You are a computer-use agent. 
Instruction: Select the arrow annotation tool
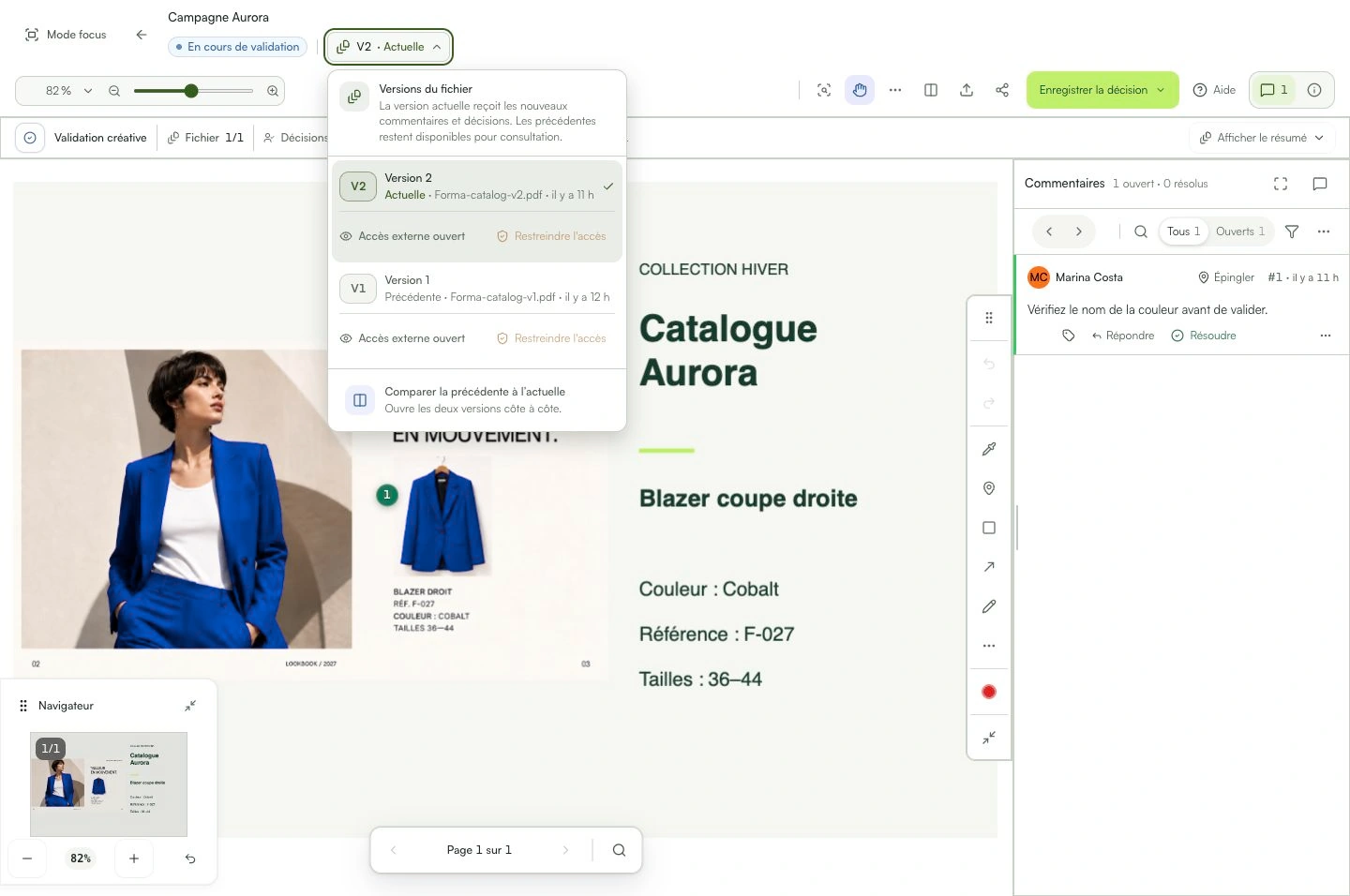click(989, 567)
